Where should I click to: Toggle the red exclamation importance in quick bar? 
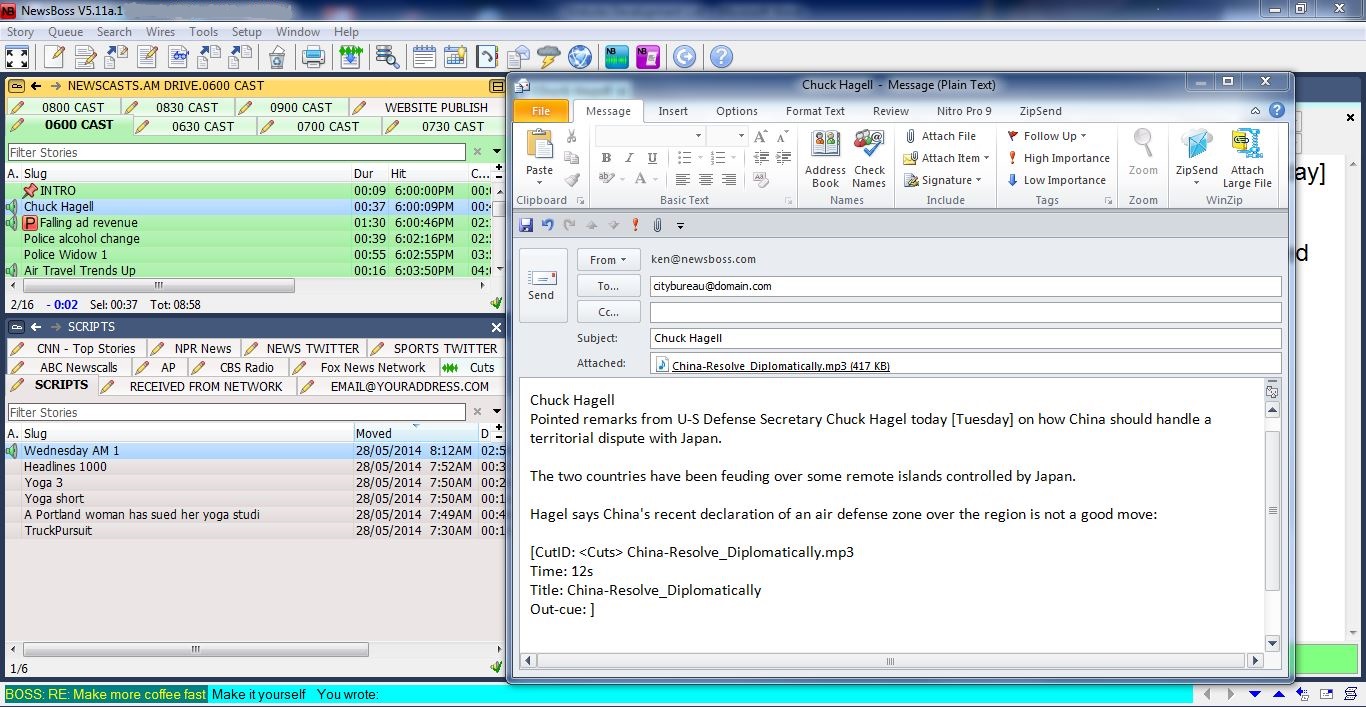coord(635,226)
